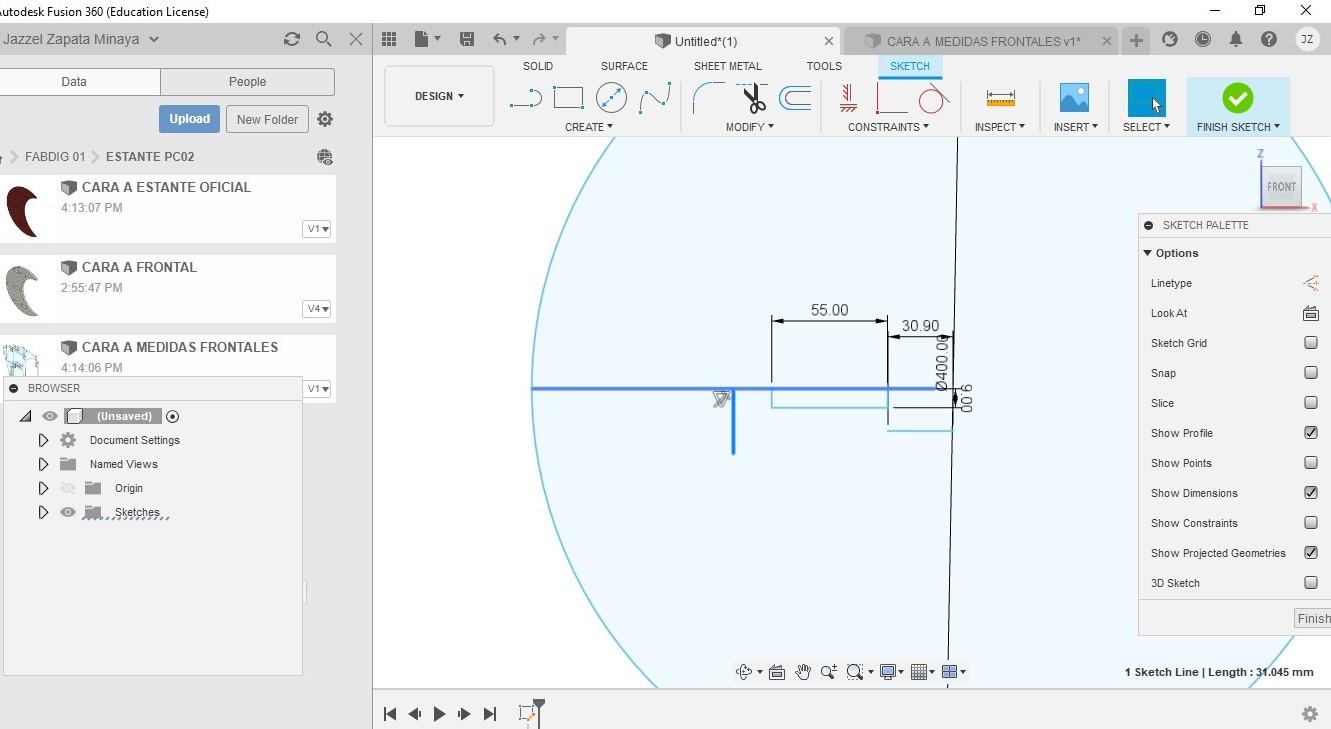The height and width of the screenshot is (729, 1331).
Task: Uncheck Show Dimensions
Action: click(1311, 493)
